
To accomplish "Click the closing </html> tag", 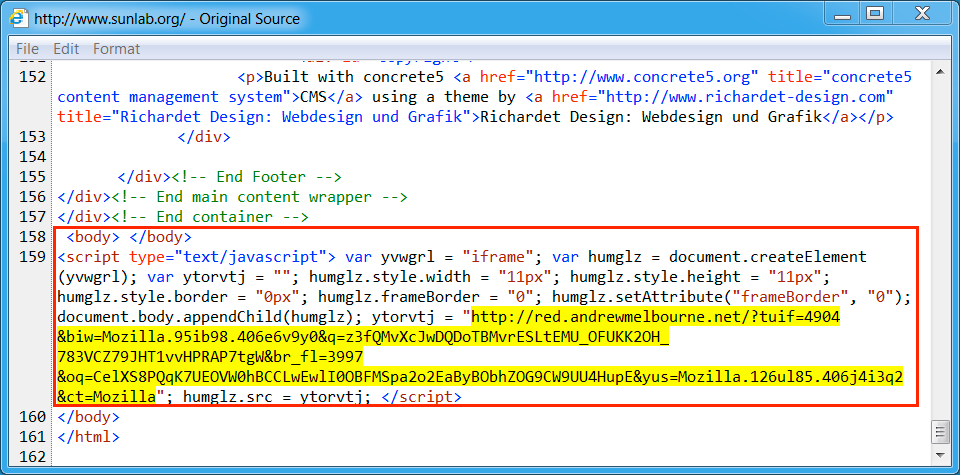I will pos(88,438).
